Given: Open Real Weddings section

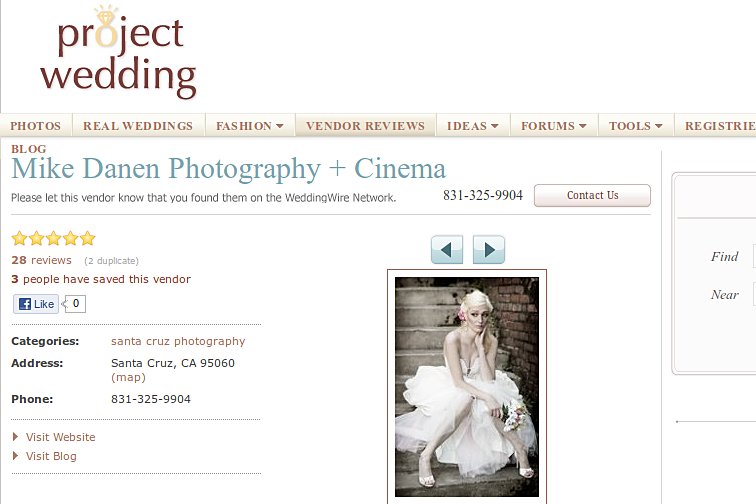Looking at the screenshot, I should pyautogui.click(x=138, y=126).
